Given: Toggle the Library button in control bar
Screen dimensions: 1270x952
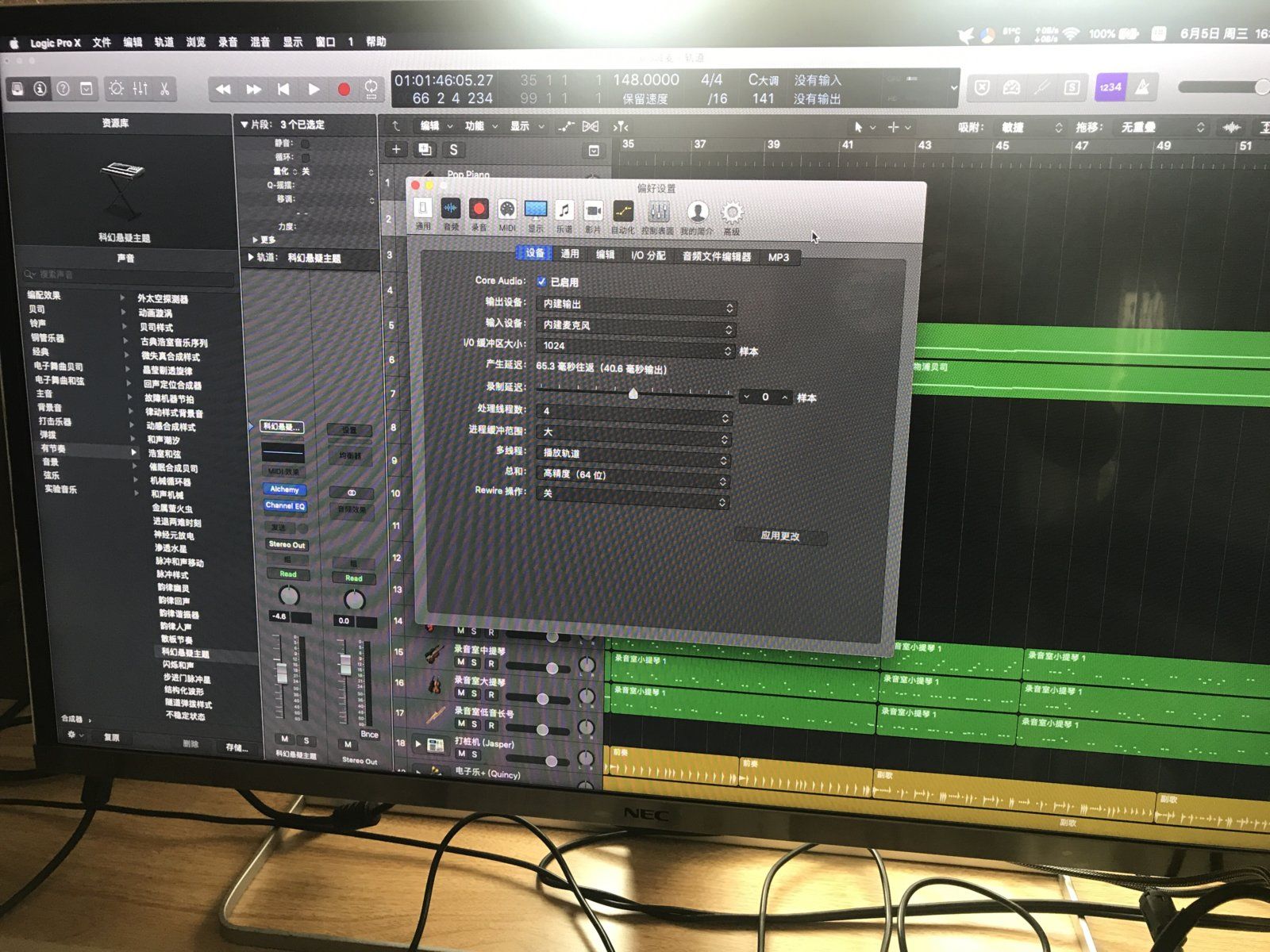Looking at the screenshot, I should coord(17,88).
